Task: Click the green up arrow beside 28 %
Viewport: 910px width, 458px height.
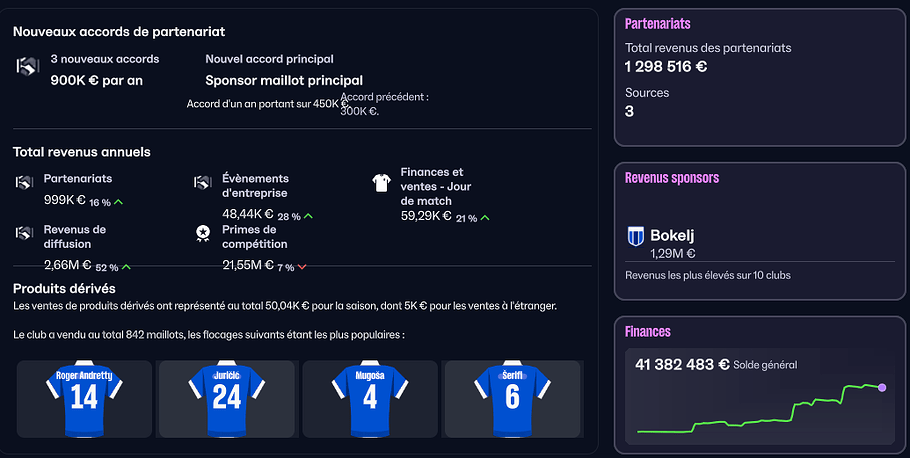Action: pyautogui.click(x=308, y=216)
